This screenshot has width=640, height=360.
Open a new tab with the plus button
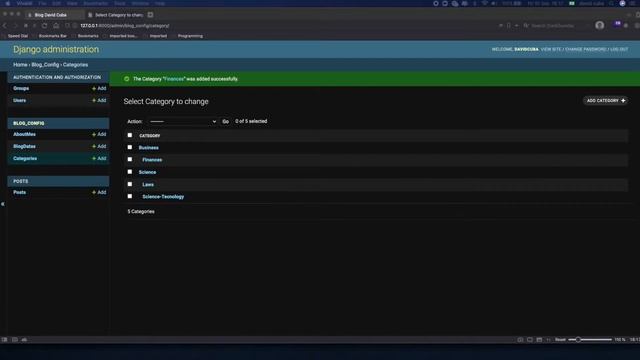point(151,15)
